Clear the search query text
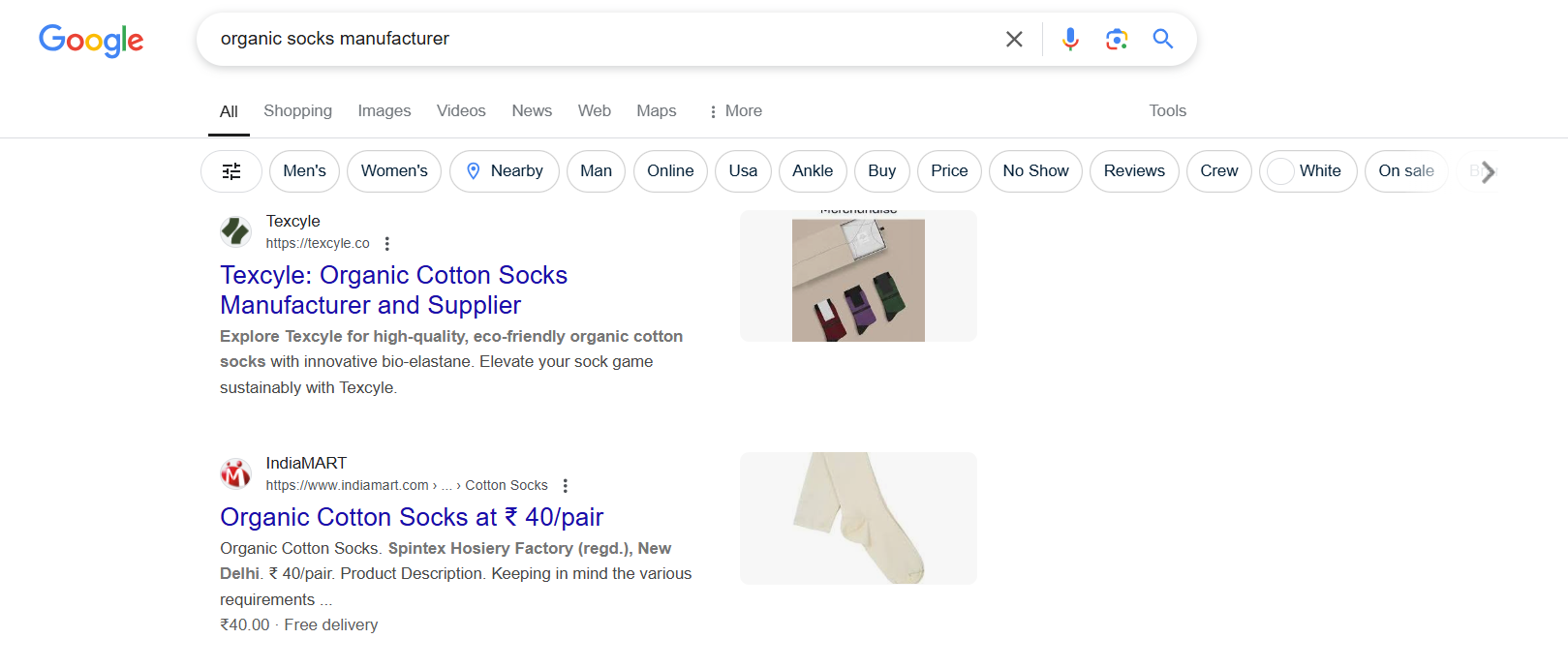1568x669 pixels. pyautogui.click(x=1014, y=39)
